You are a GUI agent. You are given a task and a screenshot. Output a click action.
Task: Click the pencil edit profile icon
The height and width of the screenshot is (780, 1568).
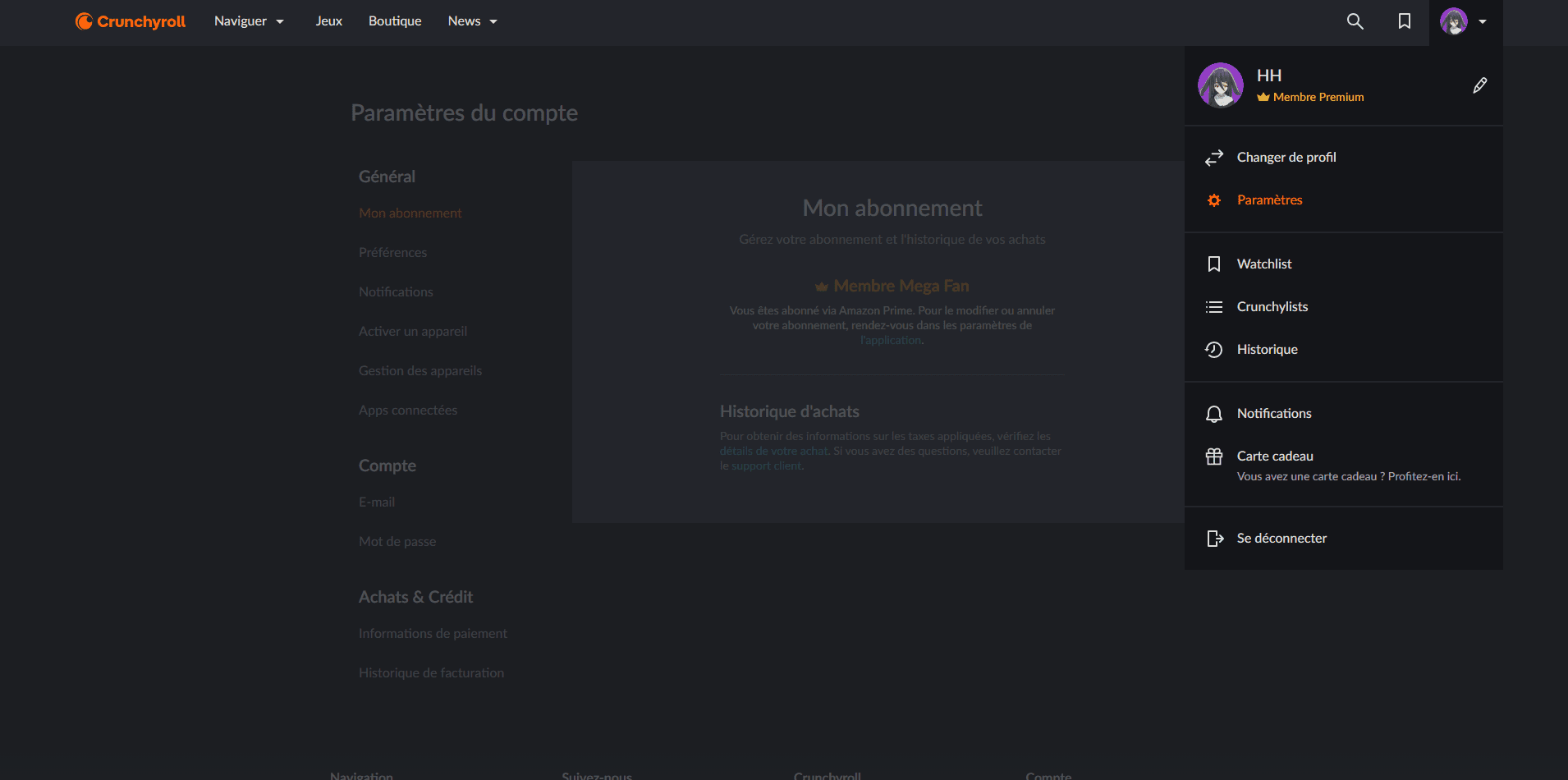click(x=1480, y=85)
